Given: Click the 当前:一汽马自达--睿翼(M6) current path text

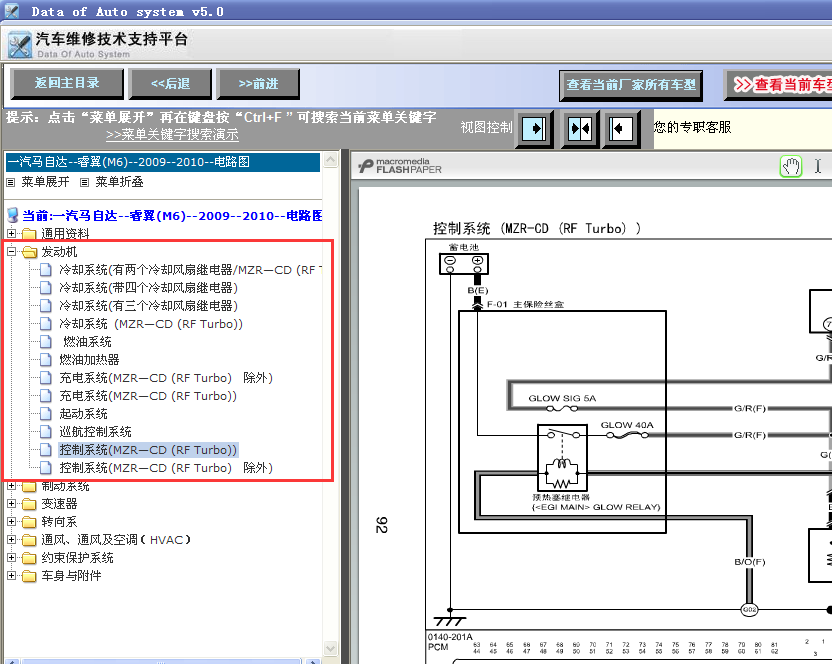Looking at the screenshot, I should (x=172, y=216).
